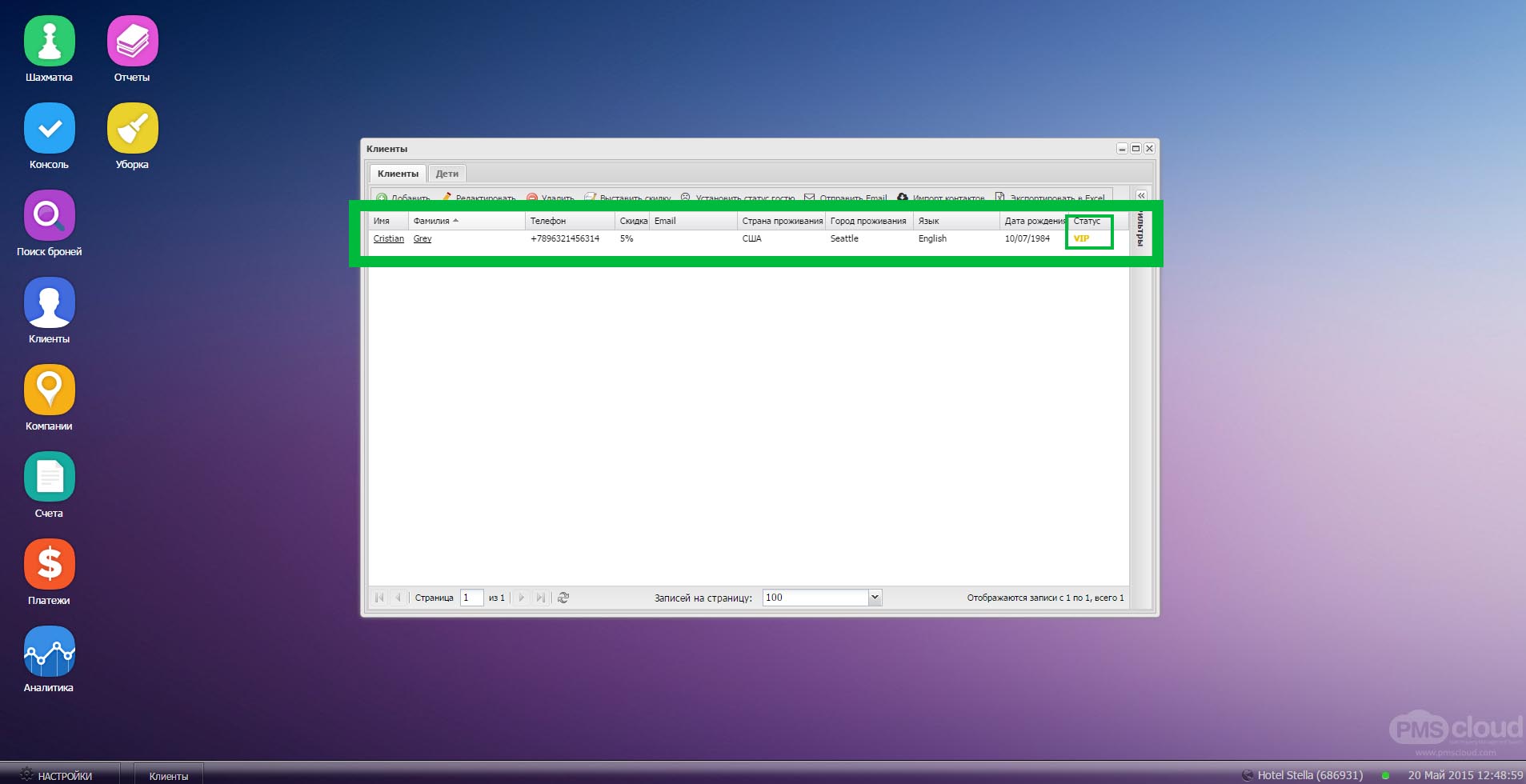Click the Отправить Email toolbar button

click(846, 198)
